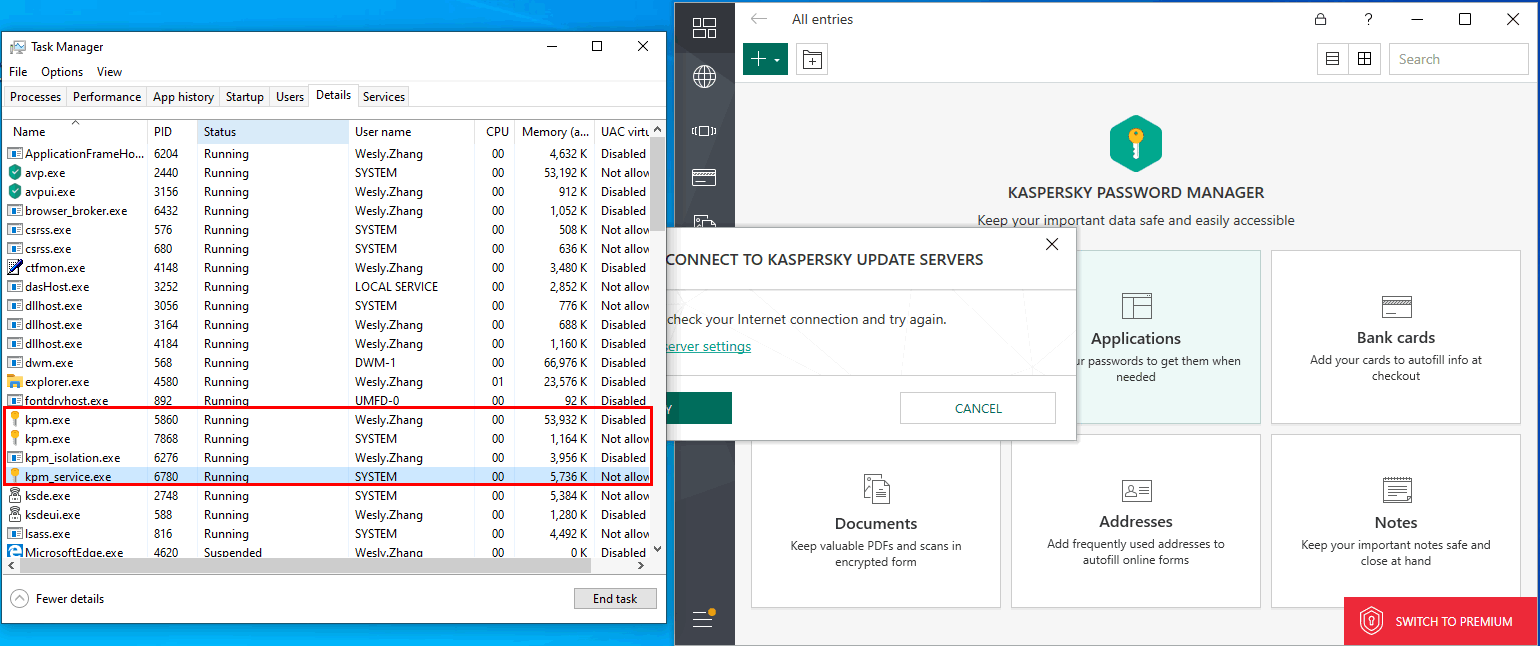Switch to the Performance tab

pyautogui.click(x=107, y=97)
